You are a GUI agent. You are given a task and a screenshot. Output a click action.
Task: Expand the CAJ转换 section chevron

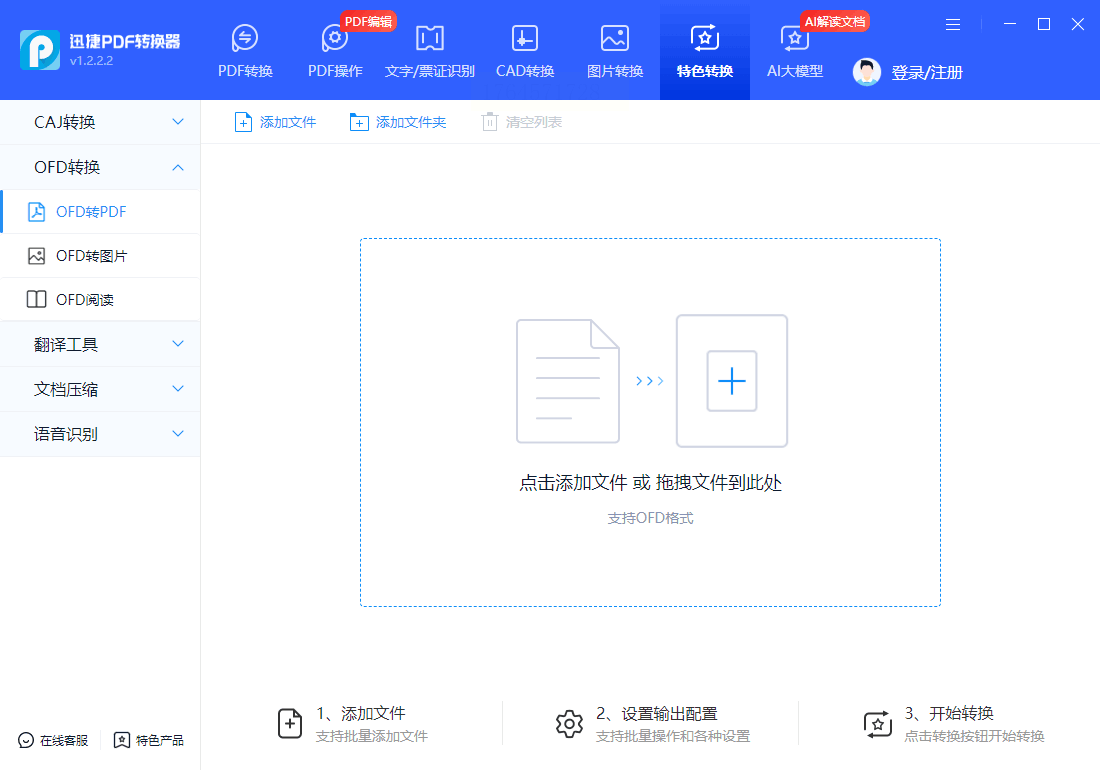pyautogui.click(x=178, y=122)
